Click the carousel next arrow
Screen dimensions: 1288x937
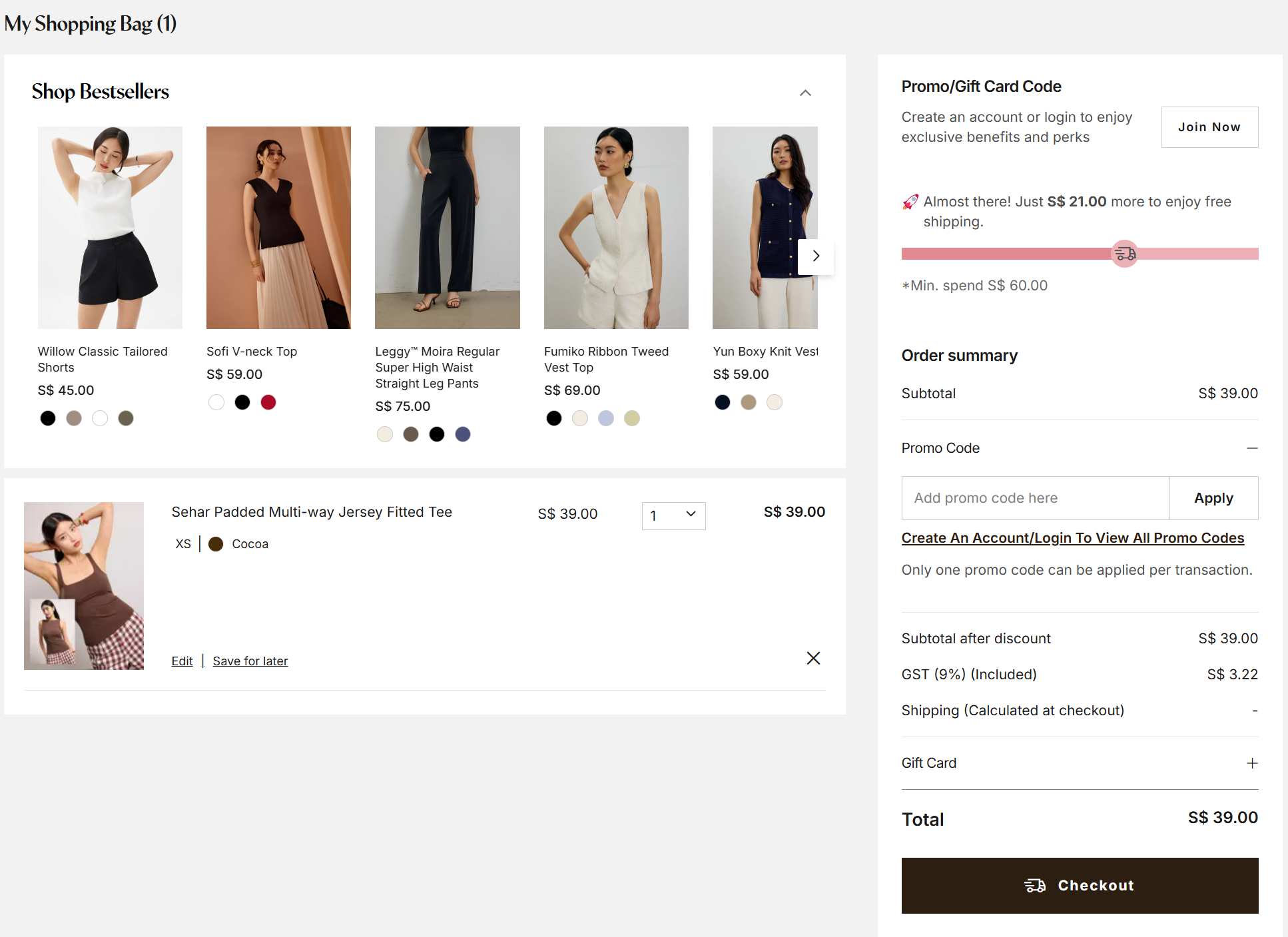coord(816,256)
